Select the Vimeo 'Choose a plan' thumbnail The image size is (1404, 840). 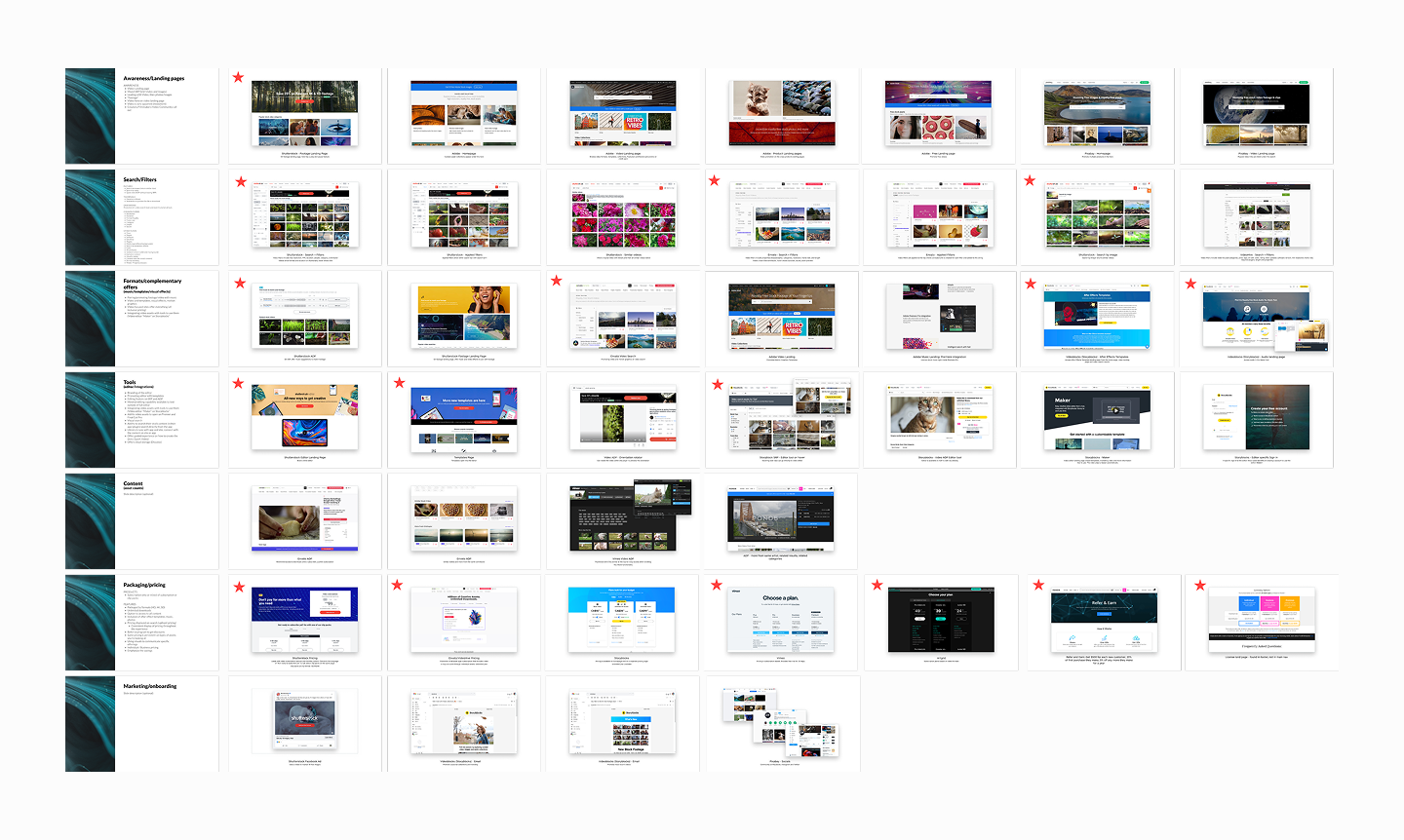coord(782,621)
